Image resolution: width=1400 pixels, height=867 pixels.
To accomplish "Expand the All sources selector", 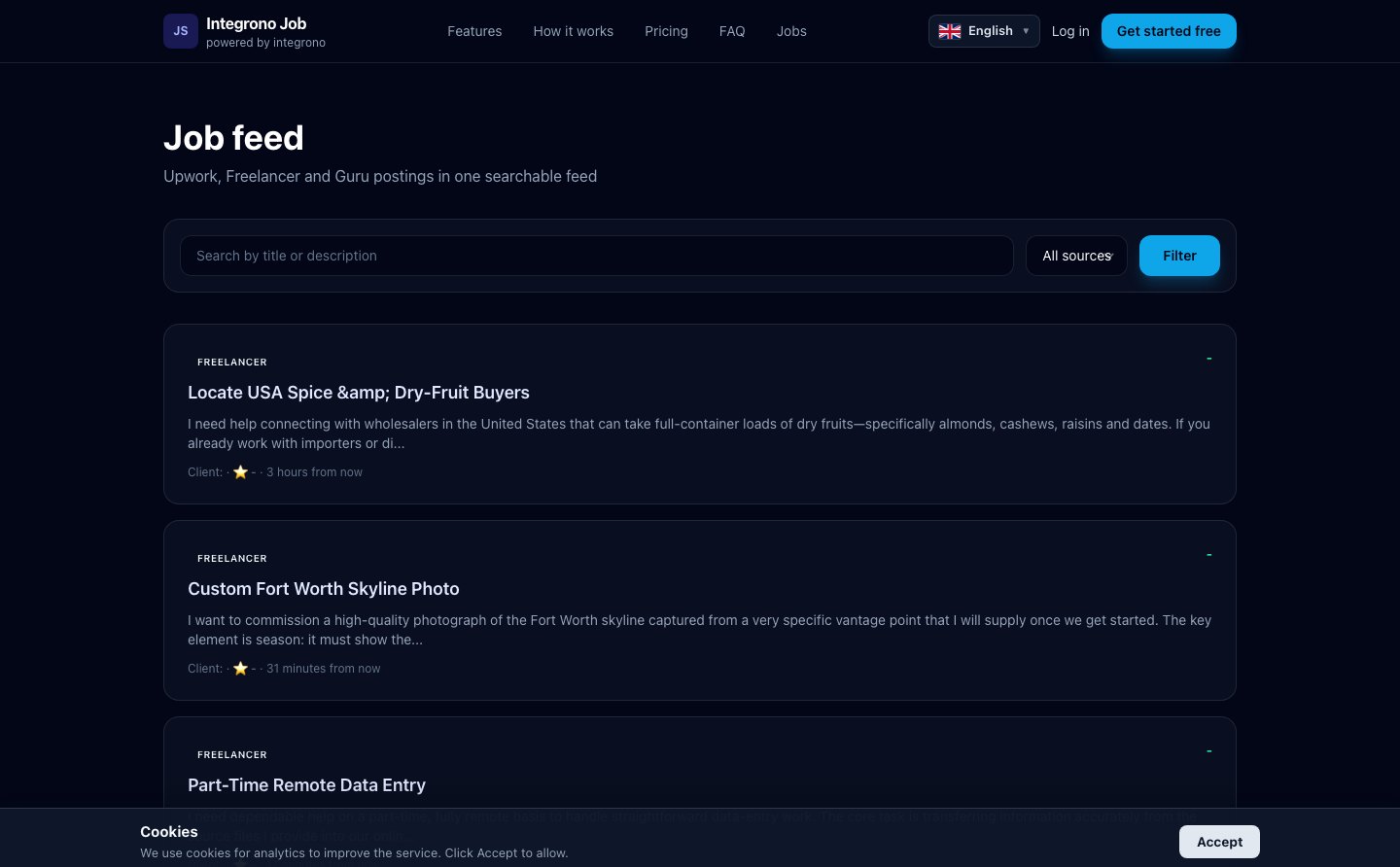I will click(x=1076, y=256).
